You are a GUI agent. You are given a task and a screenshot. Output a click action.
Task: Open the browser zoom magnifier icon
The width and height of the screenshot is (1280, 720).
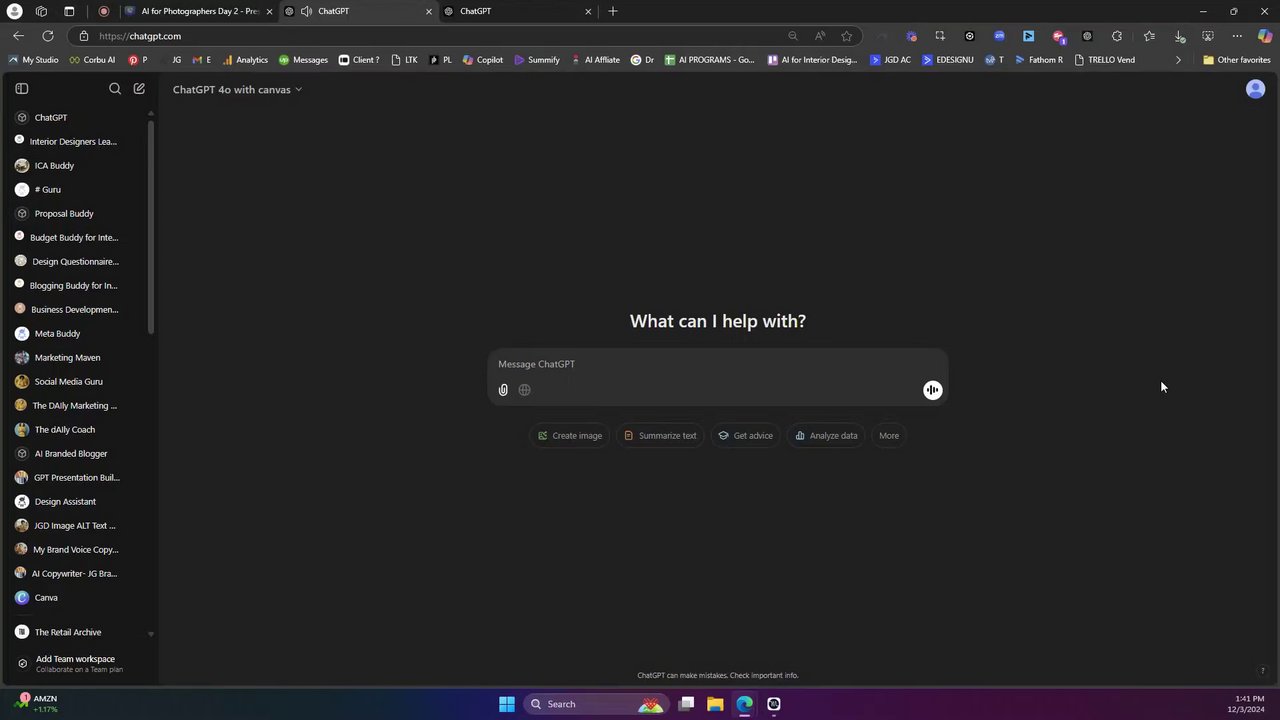click(x=793, y=36)
